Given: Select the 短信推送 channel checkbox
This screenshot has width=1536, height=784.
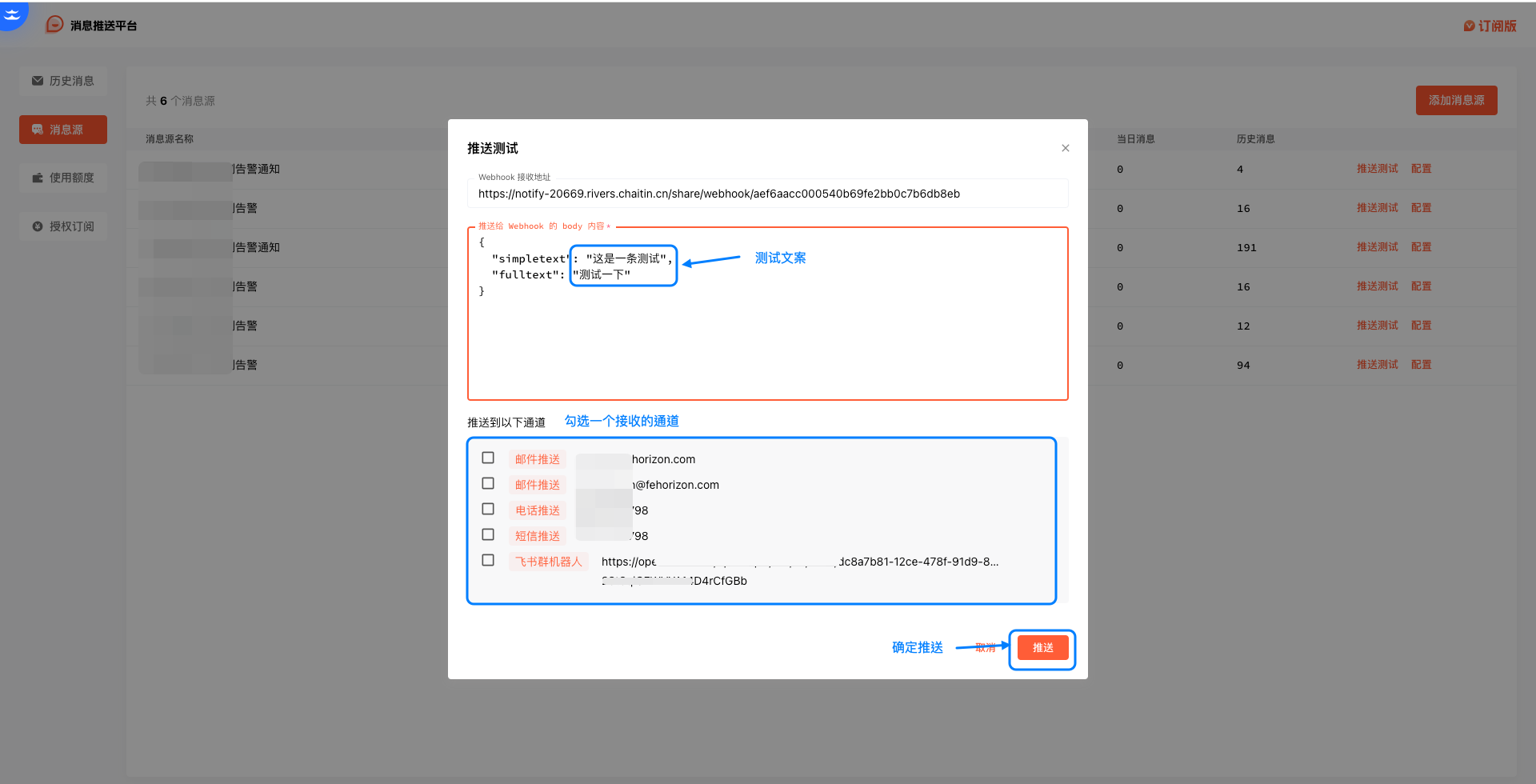Looking at the screenshot, I should point(488,535).
